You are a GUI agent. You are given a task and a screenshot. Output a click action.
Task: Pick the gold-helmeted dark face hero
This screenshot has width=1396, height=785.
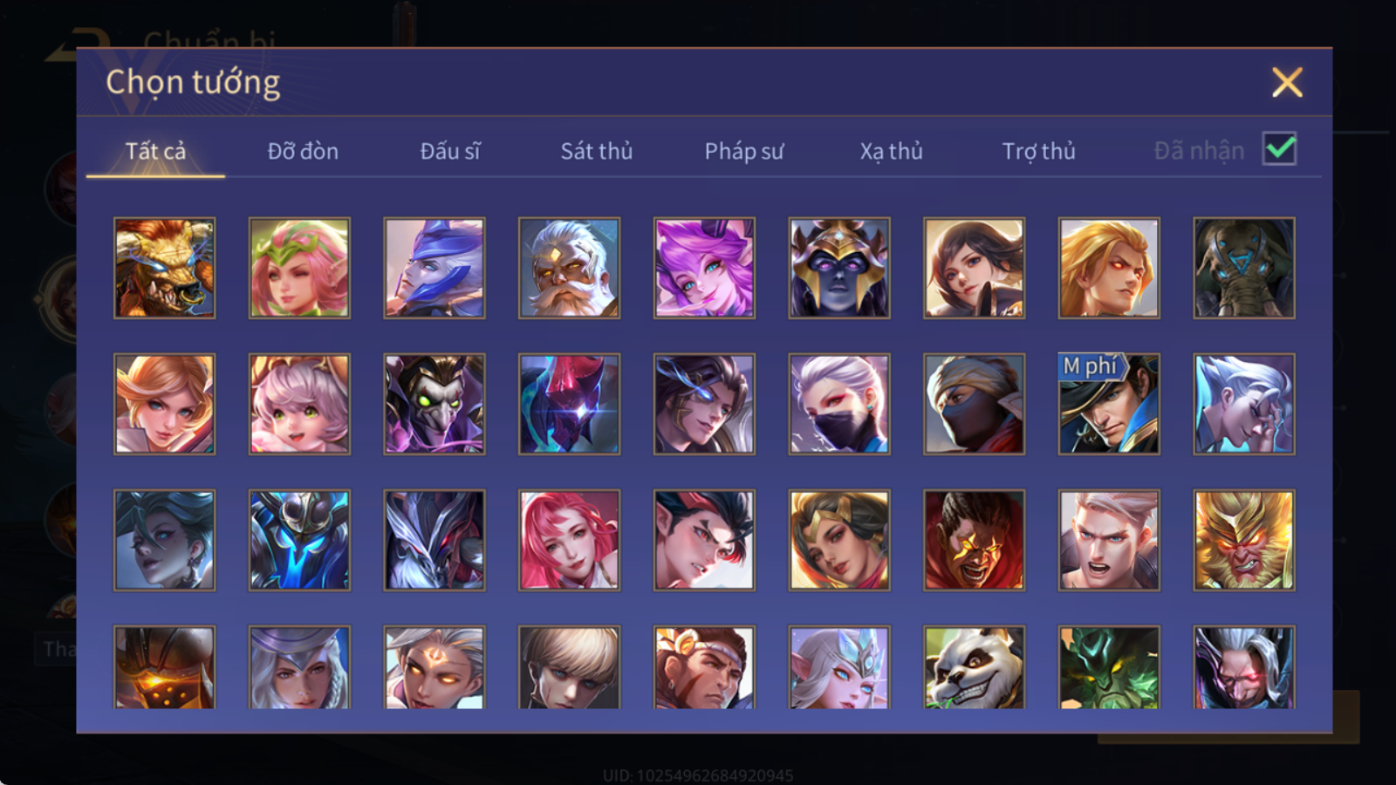click(839, 268)
